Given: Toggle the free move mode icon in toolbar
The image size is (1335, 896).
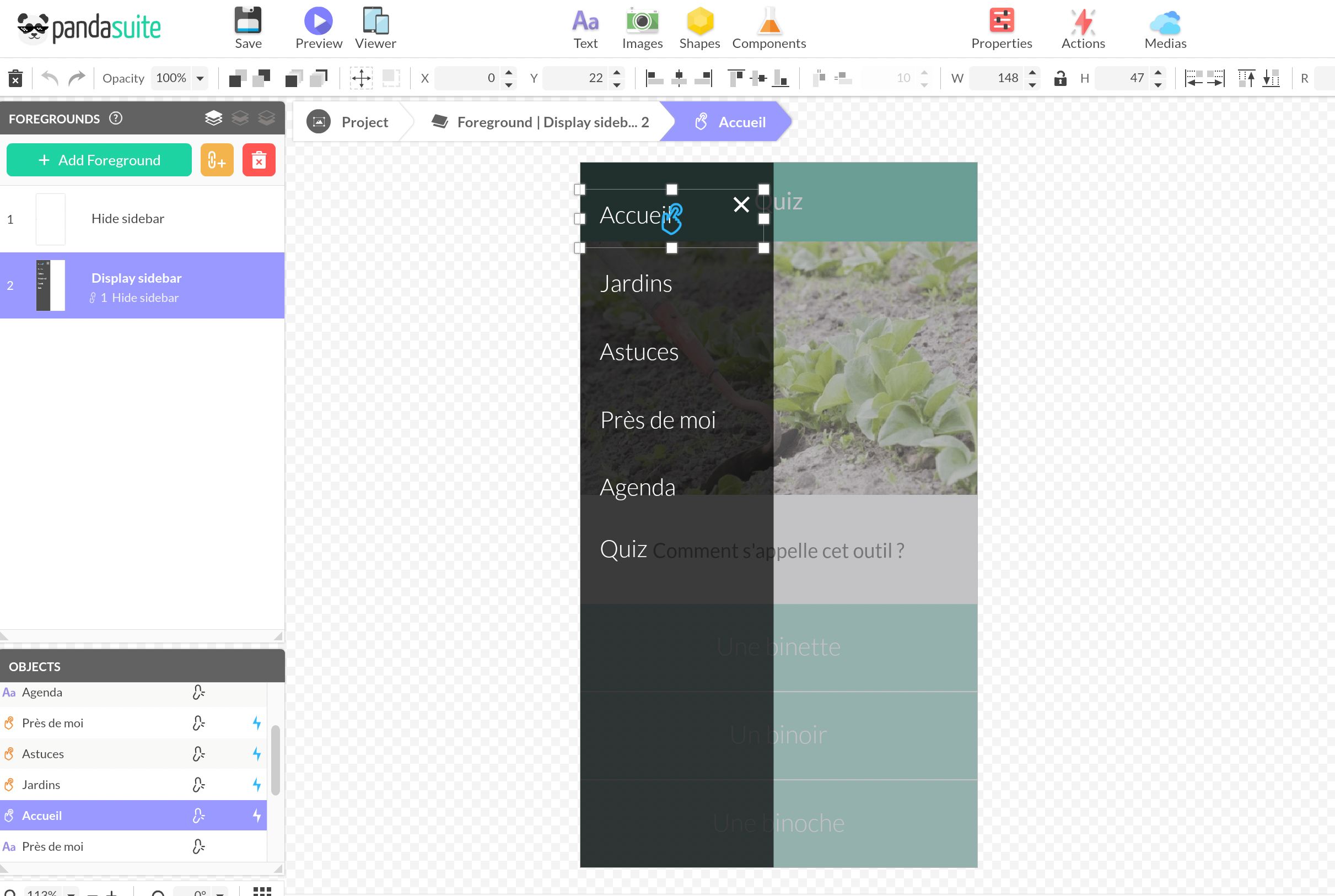Looking at the screenshot, I should [361, 78].
